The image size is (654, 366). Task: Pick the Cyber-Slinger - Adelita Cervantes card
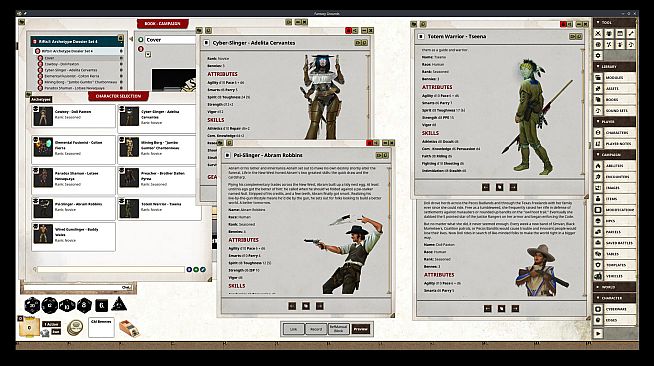tap(159, 118)
